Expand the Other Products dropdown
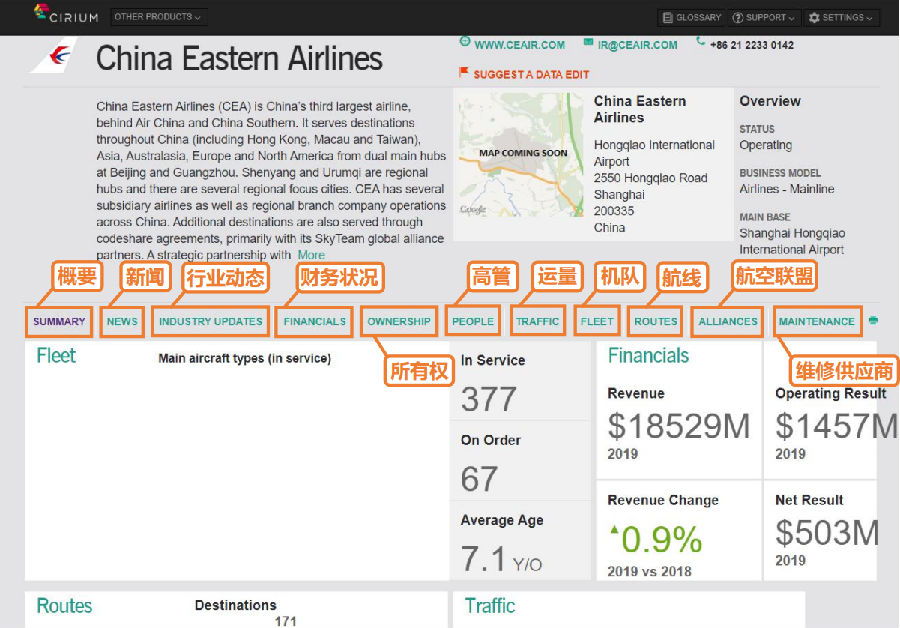This screenshot has width=900, height=628. [158, 17]
